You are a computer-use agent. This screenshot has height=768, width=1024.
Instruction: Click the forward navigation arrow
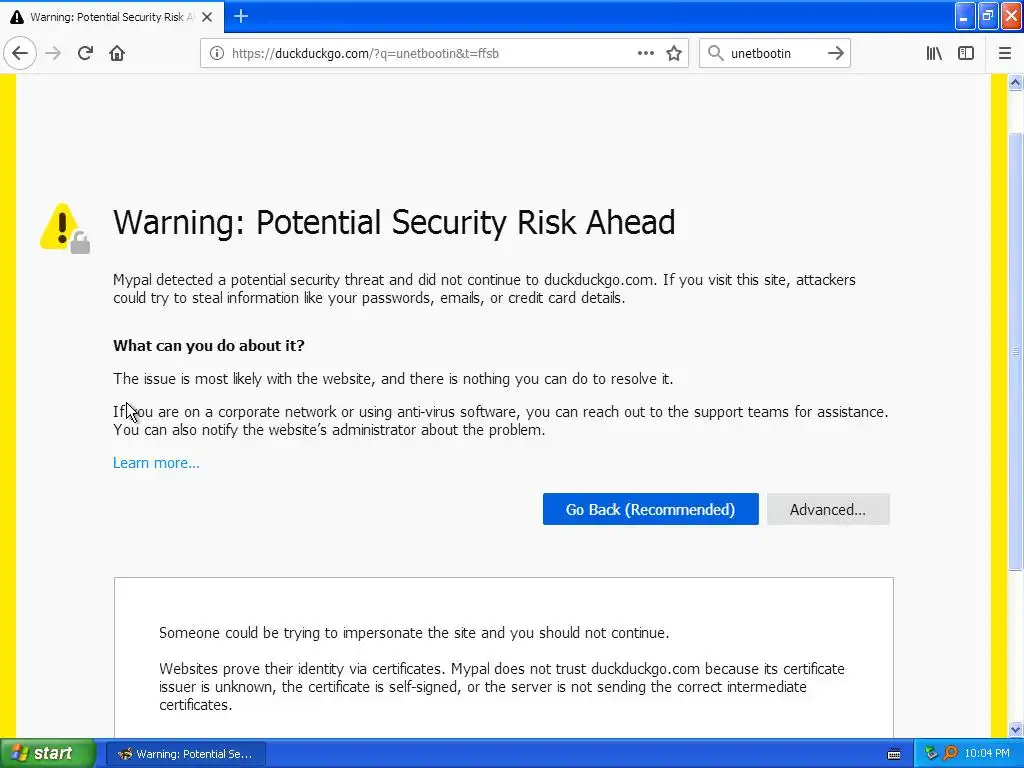coord(53,53)
